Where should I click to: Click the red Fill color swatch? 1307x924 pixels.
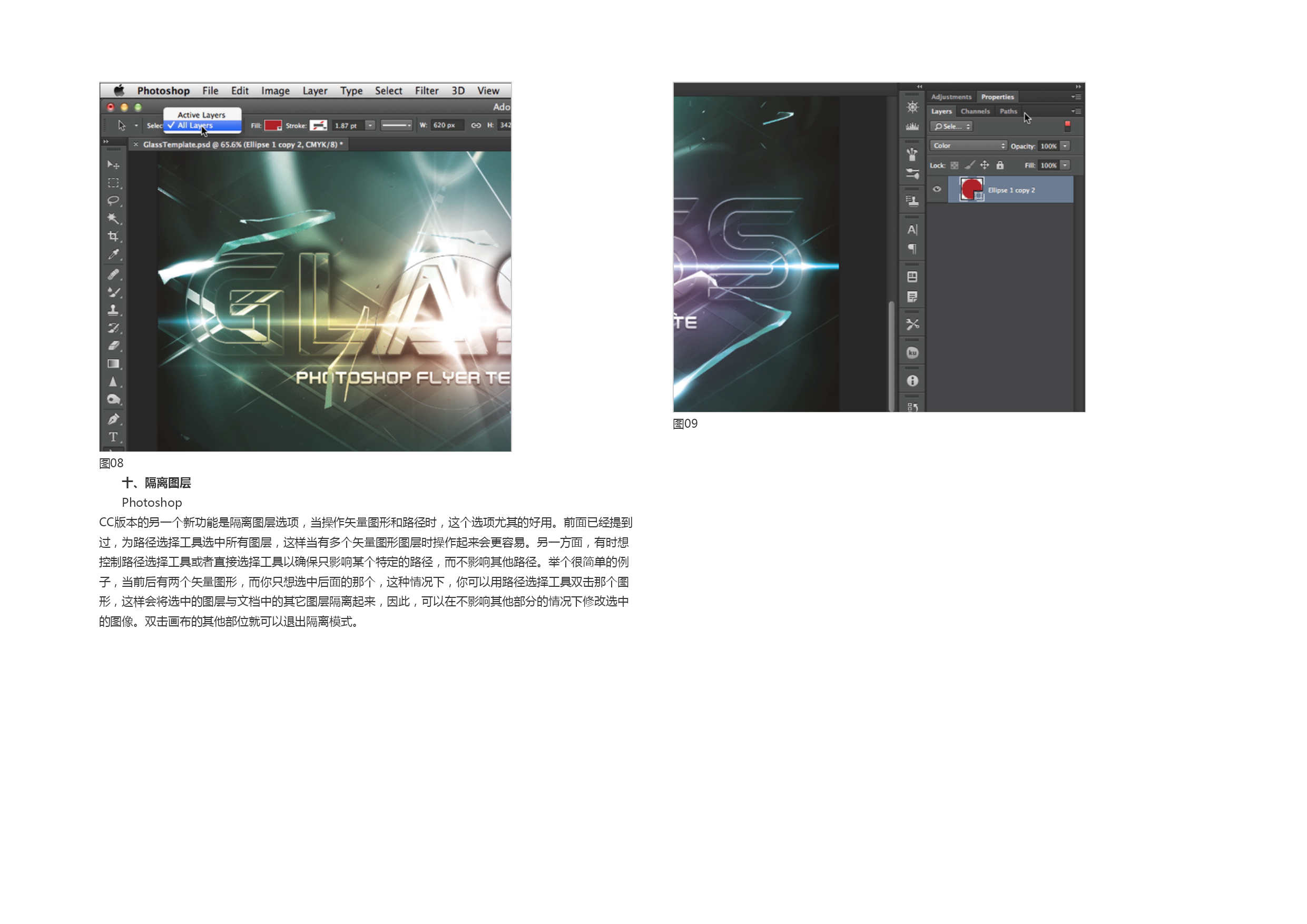[273, 125]
